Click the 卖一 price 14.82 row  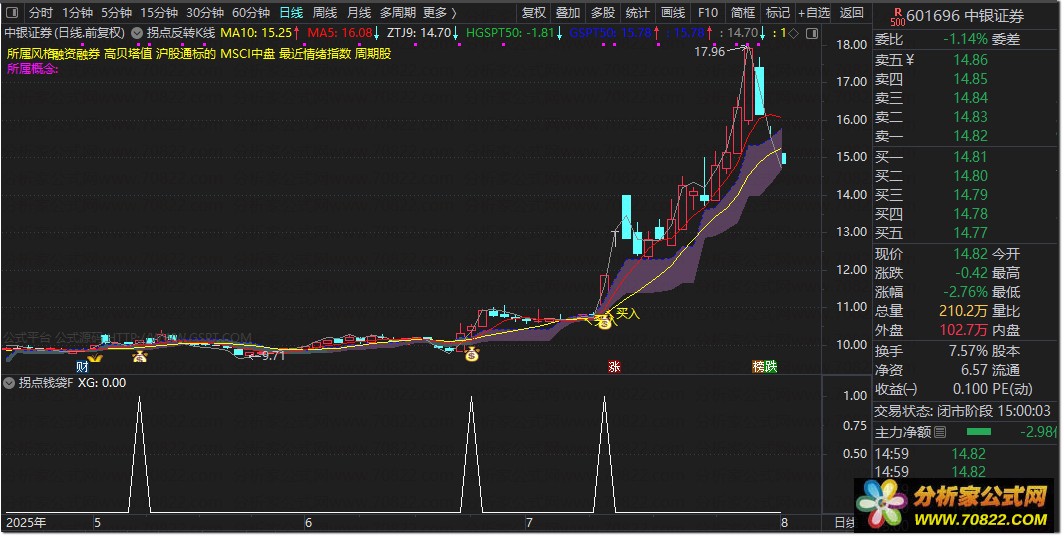click(968, 136)
